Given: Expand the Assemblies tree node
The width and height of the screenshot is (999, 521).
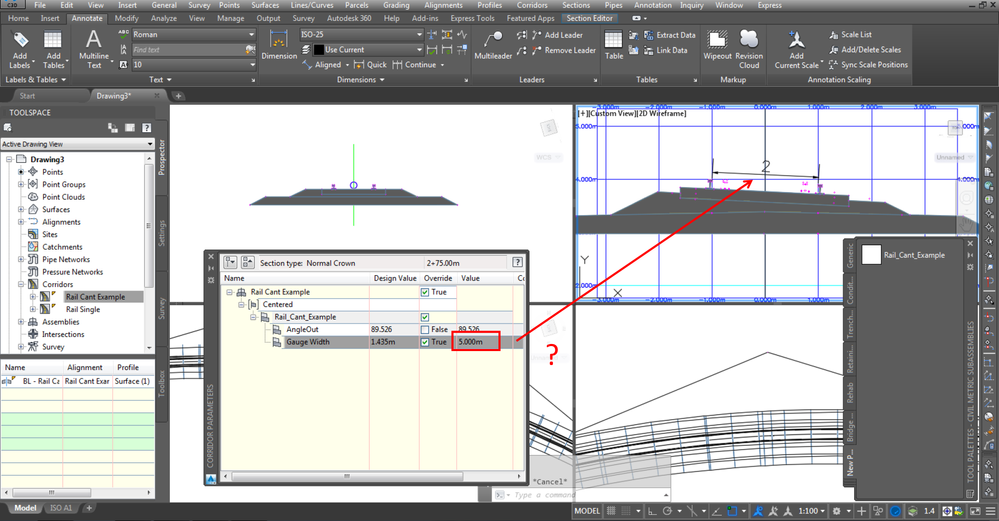Looking at the screenshot, I should 21,322.
